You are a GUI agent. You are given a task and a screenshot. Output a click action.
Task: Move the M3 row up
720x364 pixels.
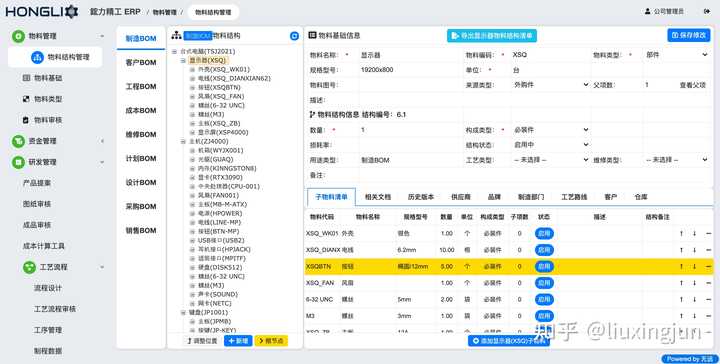[x=681, y=316]
